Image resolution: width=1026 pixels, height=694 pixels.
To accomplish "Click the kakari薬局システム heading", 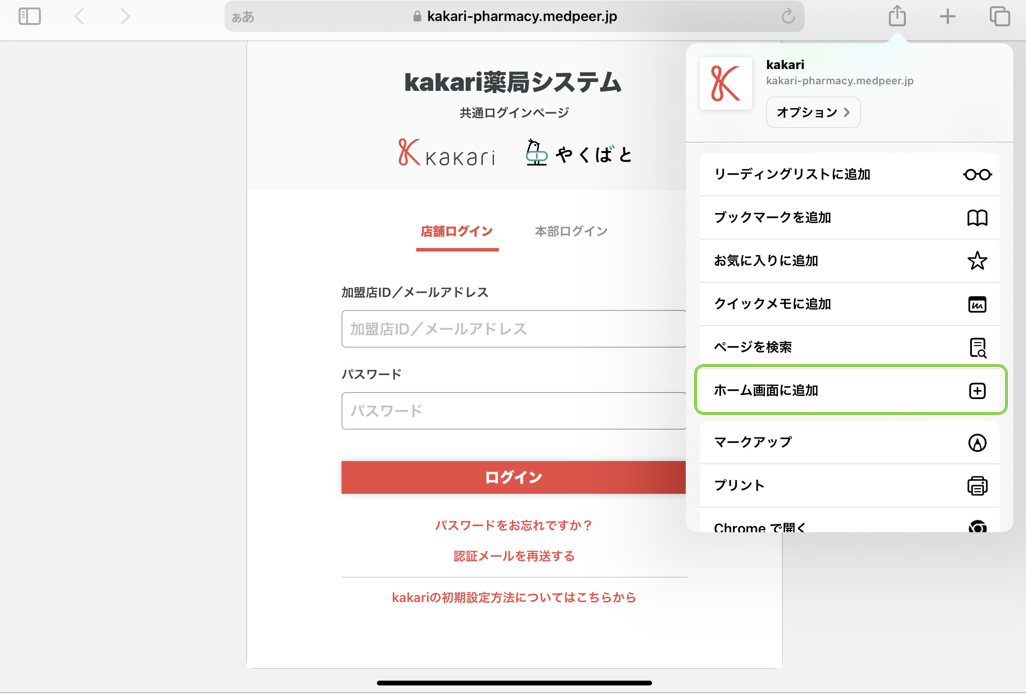I will tap(513, 82).
